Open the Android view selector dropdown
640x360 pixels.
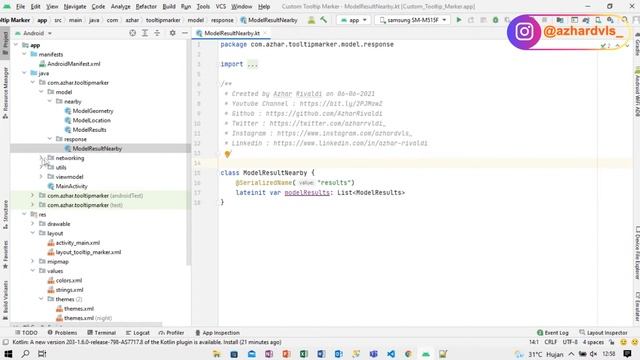pyautogui.click(x=33, y=33)
